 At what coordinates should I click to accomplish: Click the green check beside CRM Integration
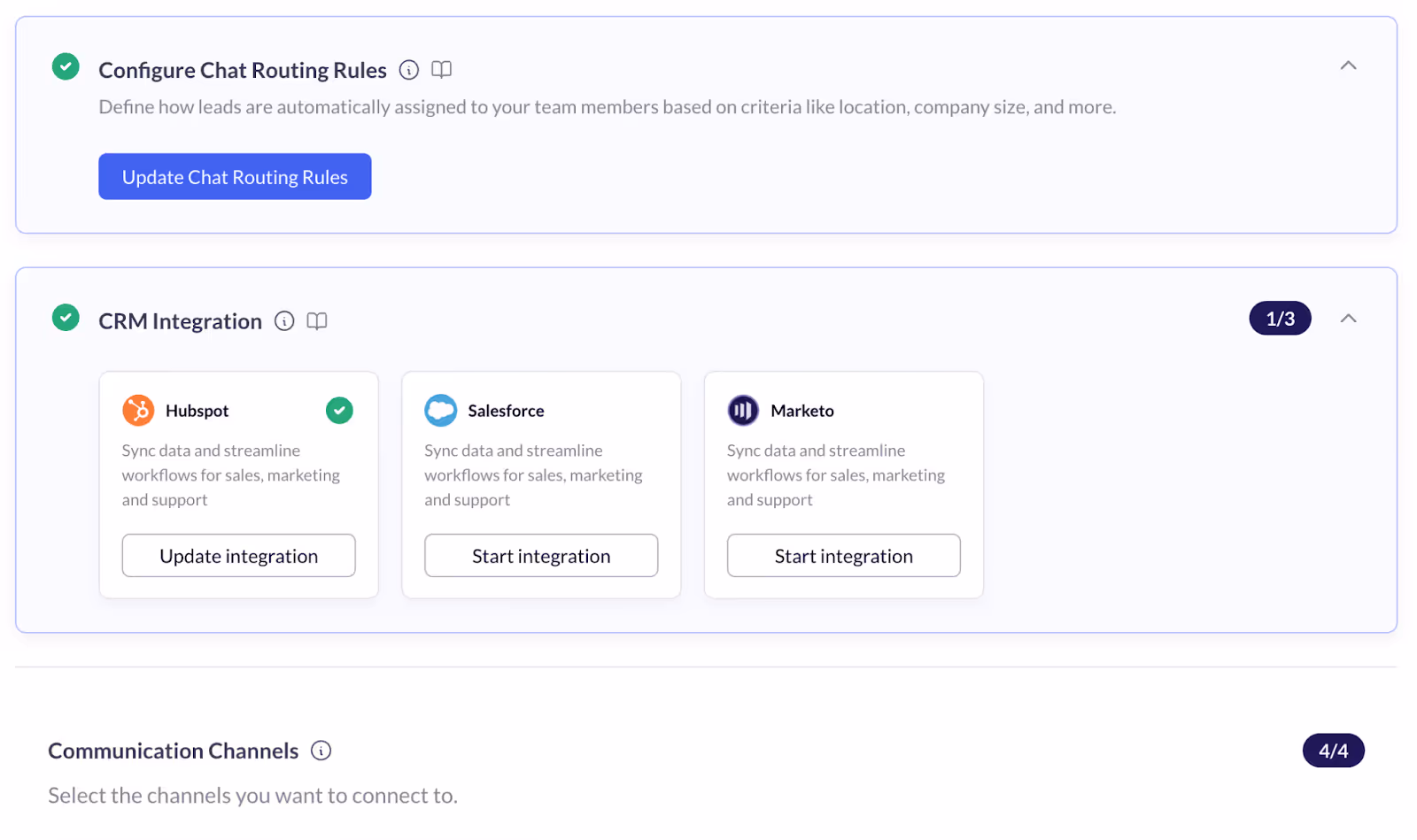click(x=65, y=319)
